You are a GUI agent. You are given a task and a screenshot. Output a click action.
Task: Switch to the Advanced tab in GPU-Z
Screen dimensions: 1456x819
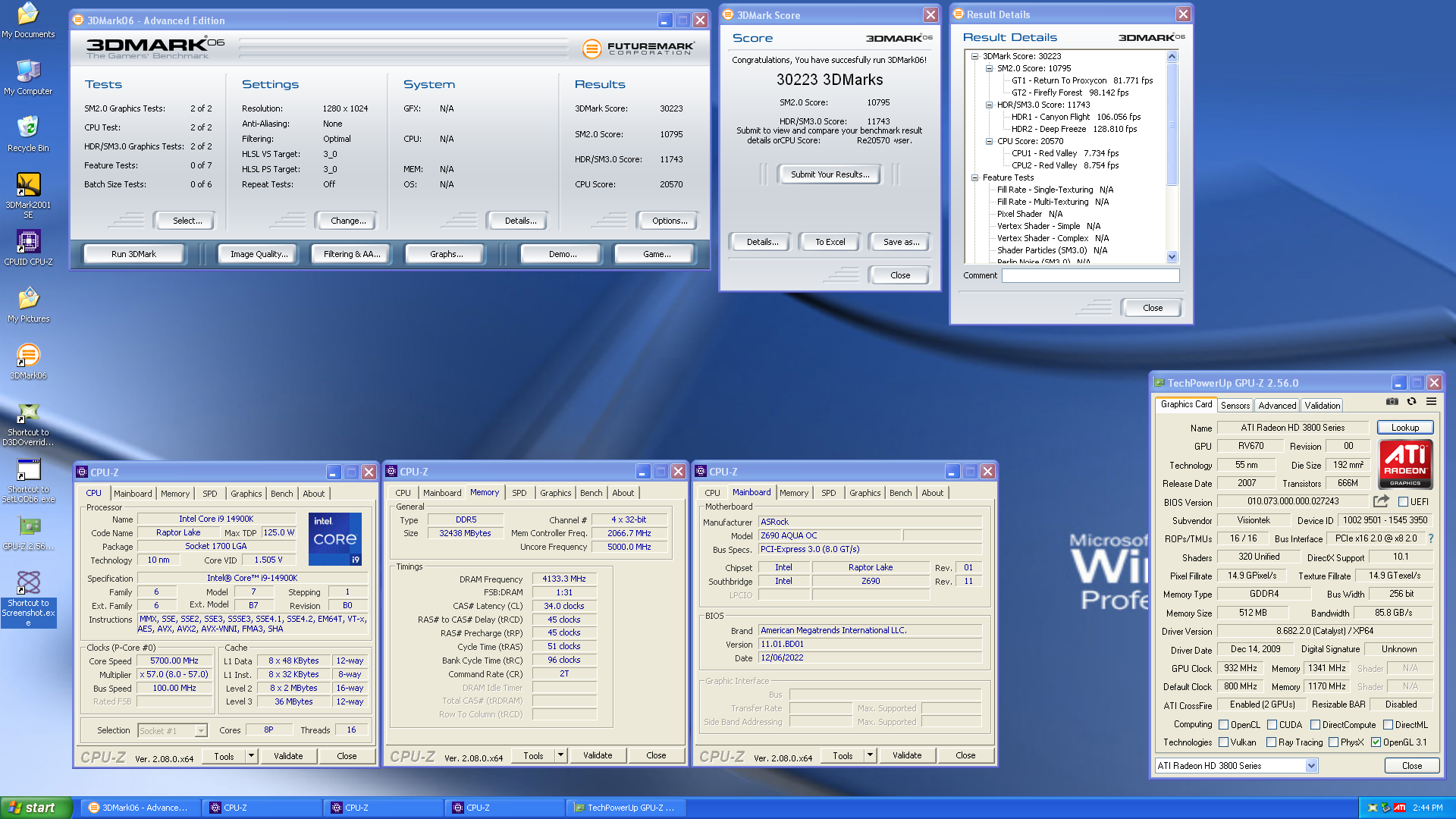[1277, 406]
